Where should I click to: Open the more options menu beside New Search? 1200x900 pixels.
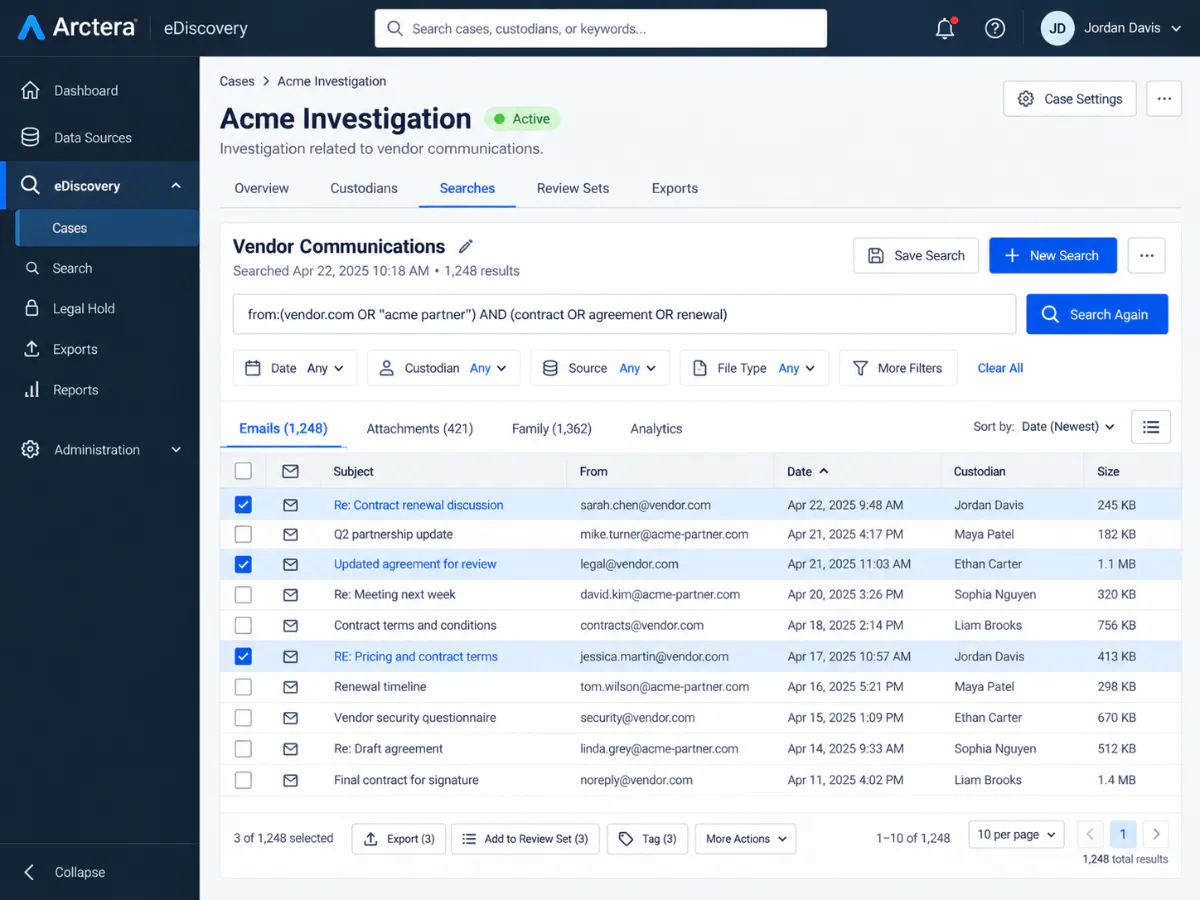[1146, 255]
